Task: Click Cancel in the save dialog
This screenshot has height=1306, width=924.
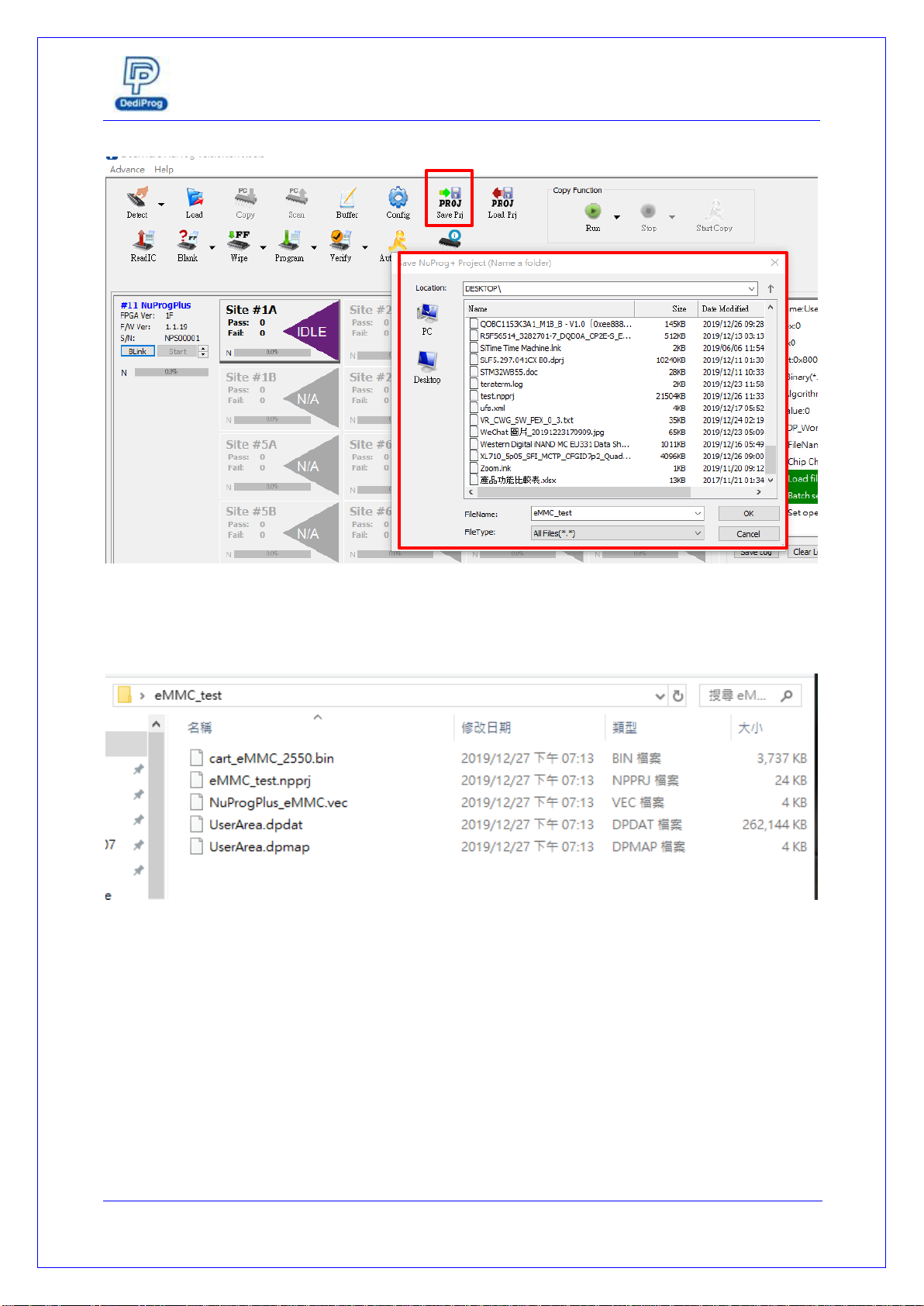Action: pyautogui.click(x=749, y=534)
